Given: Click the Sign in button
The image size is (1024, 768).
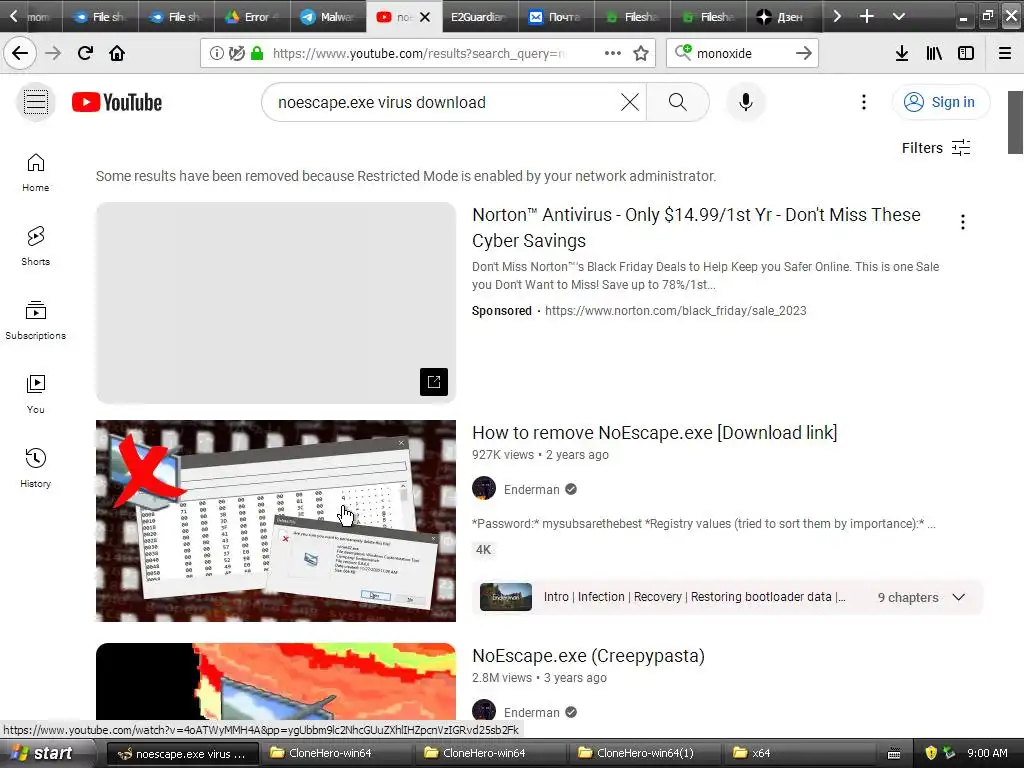Looking at the screenshot, I should [x=940, y=102].
